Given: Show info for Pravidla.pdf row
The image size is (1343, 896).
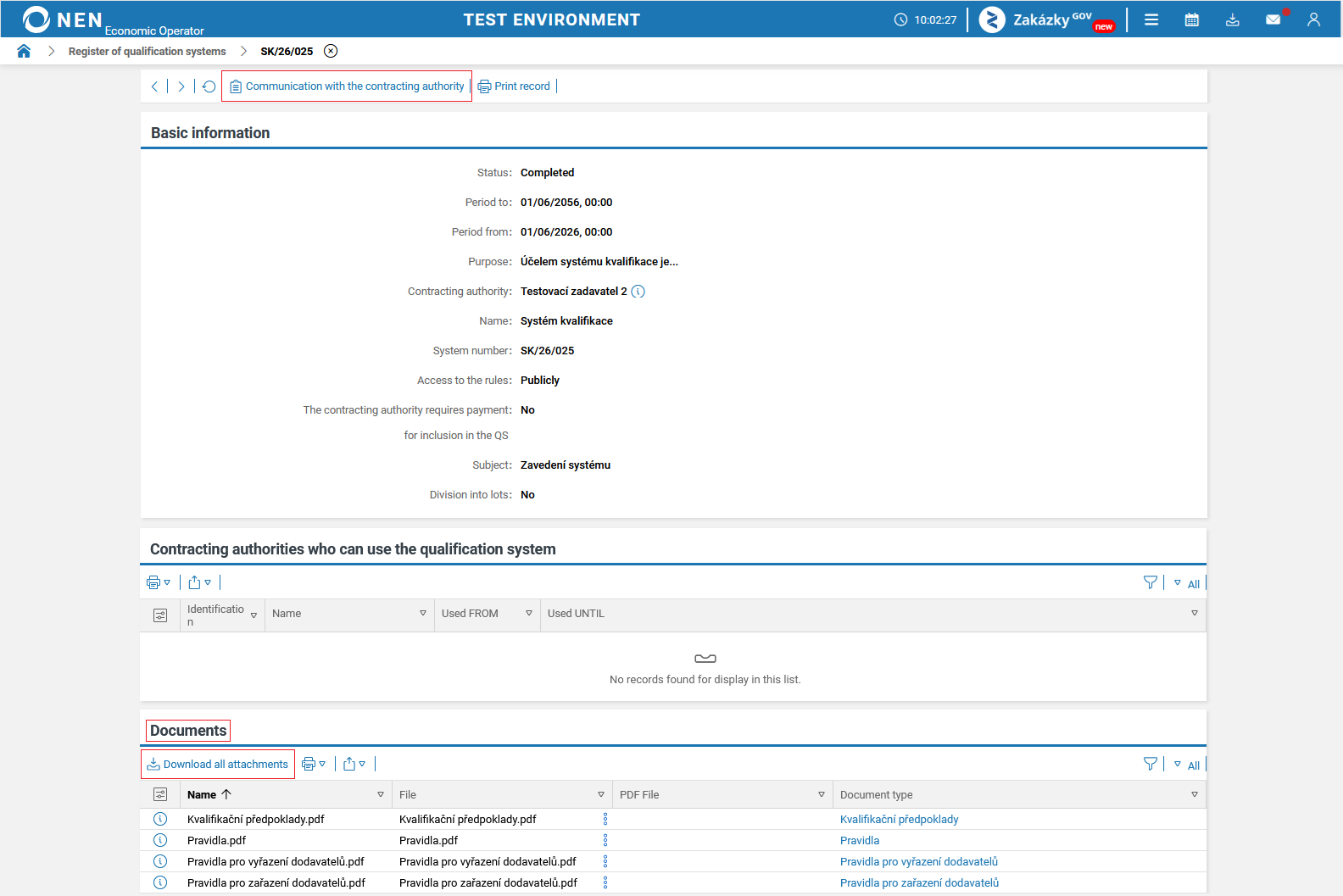Looking at the screenshot, I should (x=160, y=840).
